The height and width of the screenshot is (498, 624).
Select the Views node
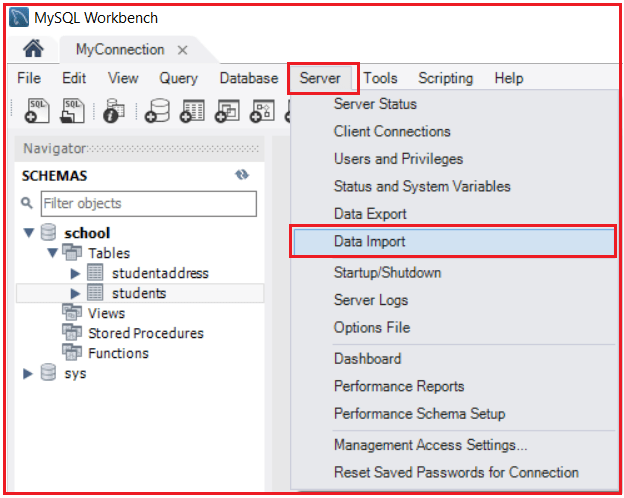(x=106, y=313)
